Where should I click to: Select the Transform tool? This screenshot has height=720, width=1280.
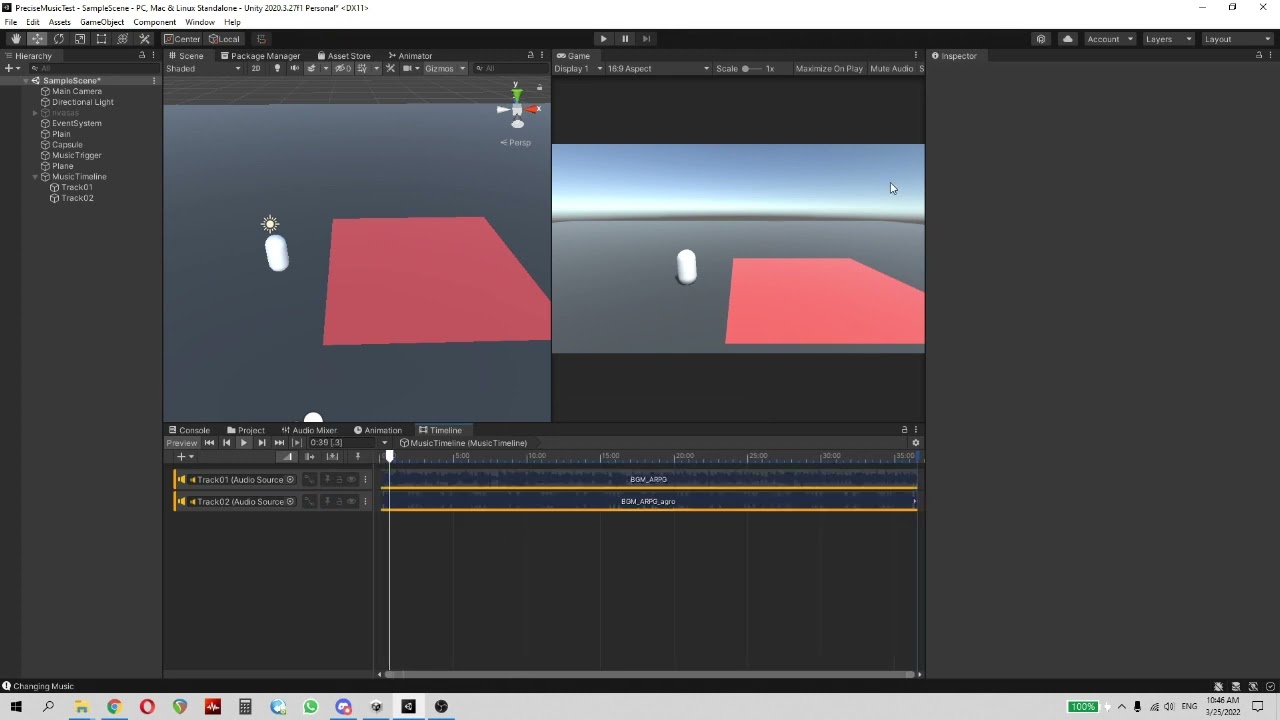tap(122, 39)
